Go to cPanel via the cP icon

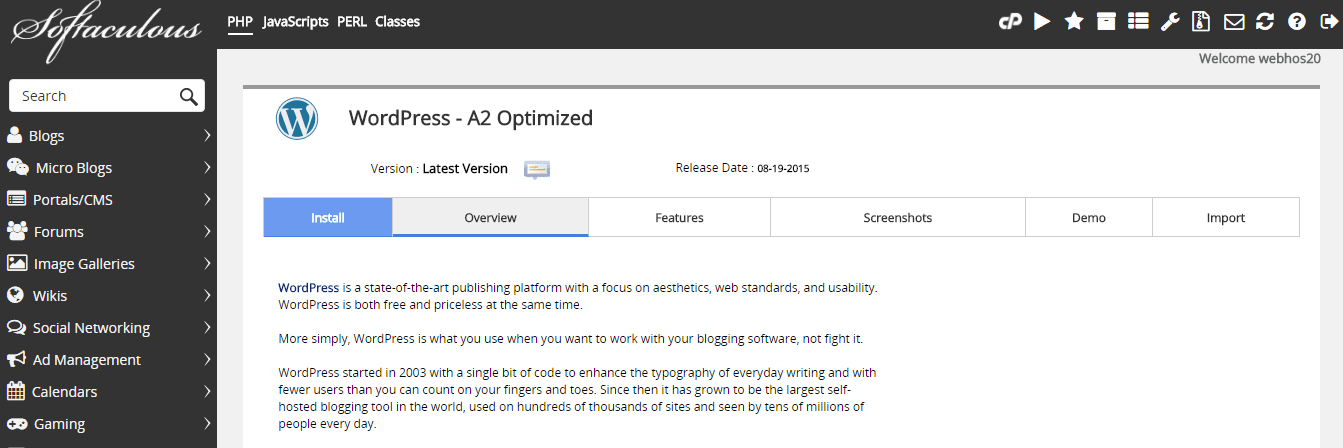tap(1010, 21)
